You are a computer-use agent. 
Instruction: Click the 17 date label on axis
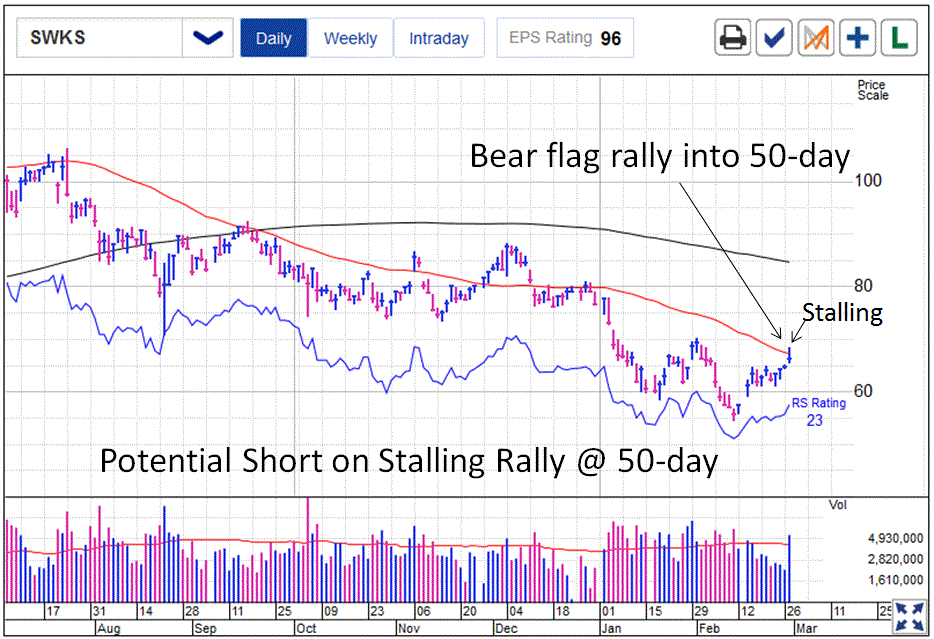[x=53, y=611]
